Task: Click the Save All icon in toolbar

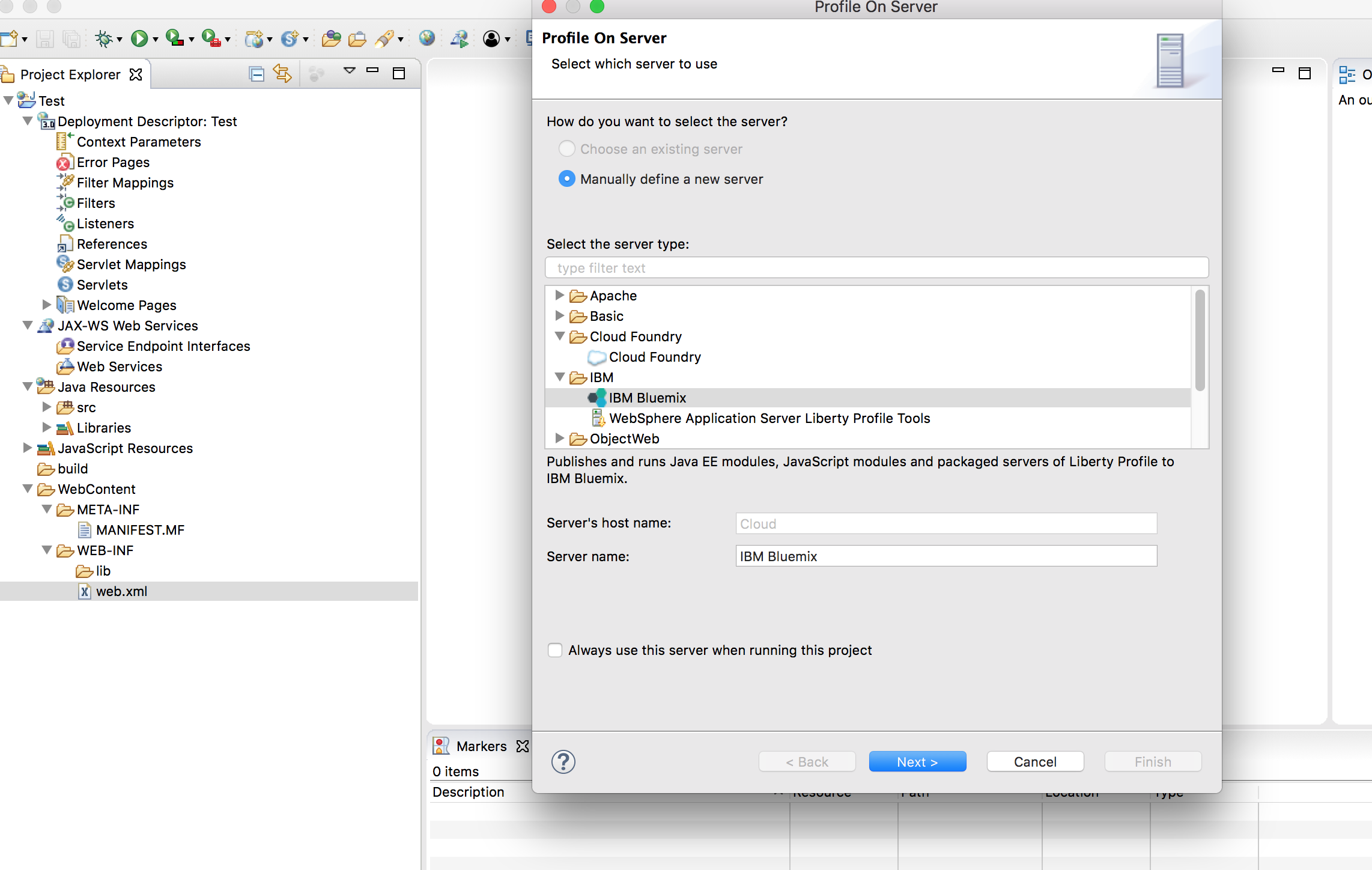Action: pyautogui.click(x=71, y=39)
